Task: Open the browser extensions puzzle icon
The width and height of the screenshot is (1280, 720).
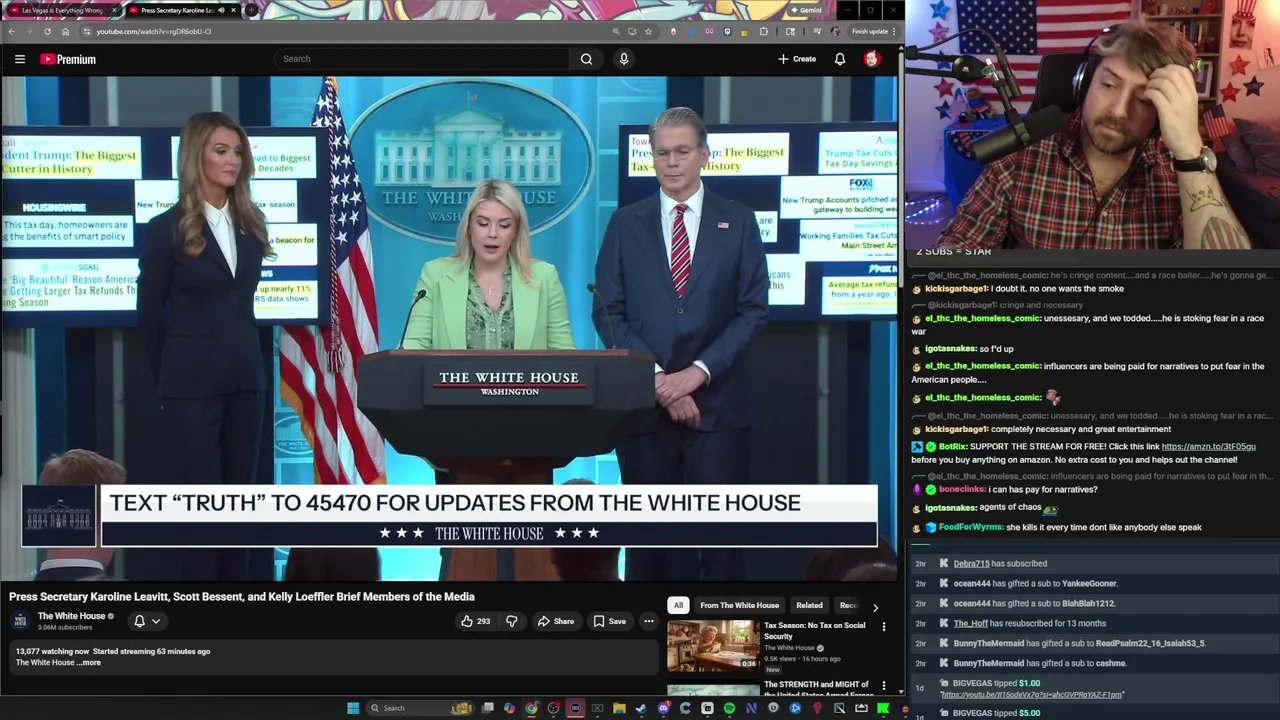Action: pyautogui.click(x=764, y=31)
